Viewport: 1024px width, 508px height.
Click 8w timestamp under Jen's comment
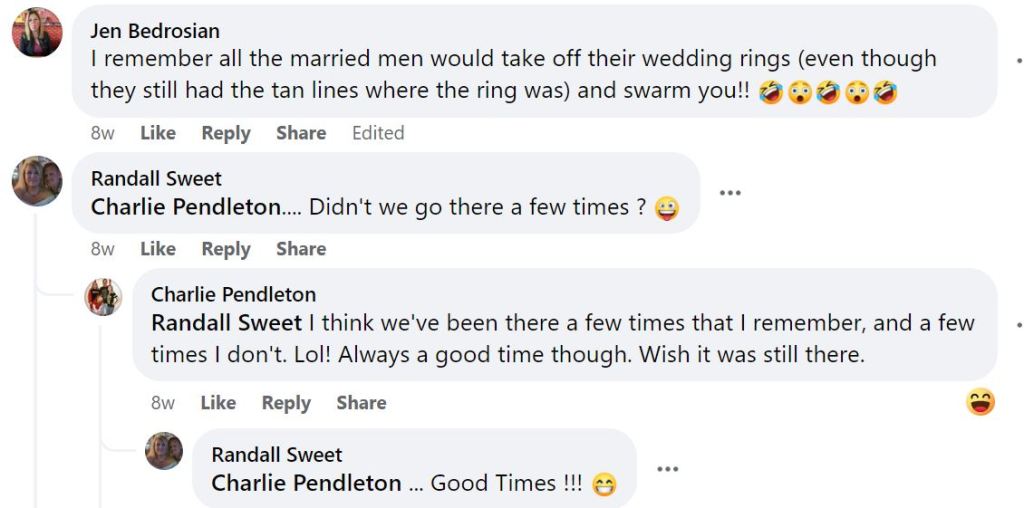[x=103, y=133]
